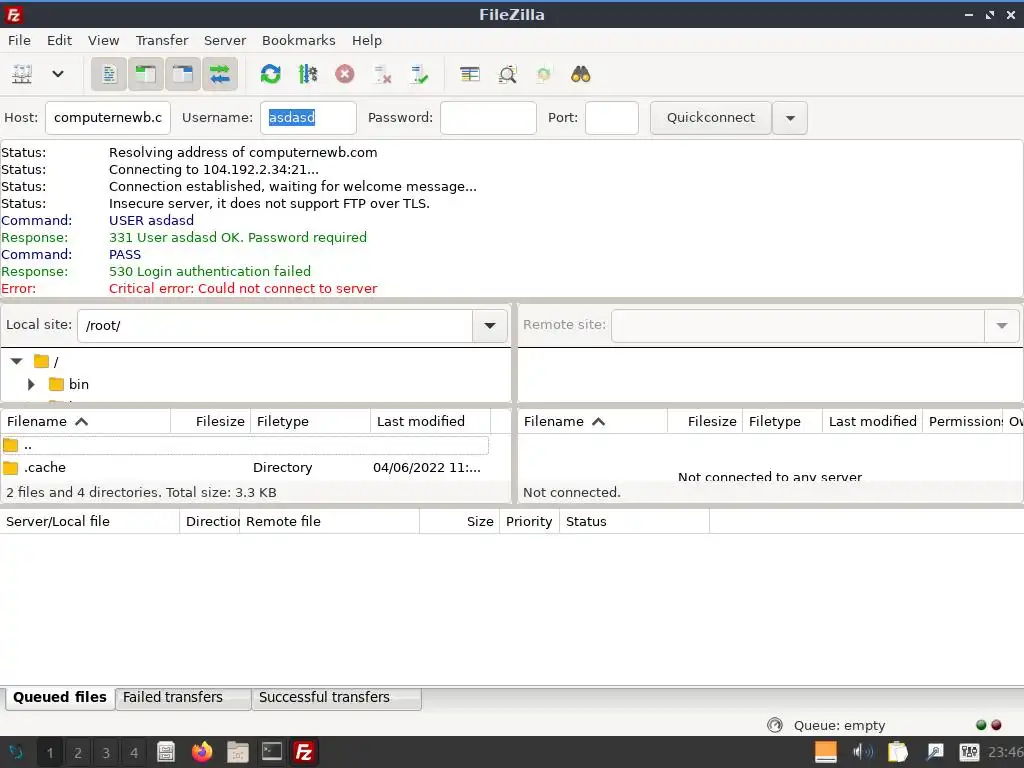Image resolution: width=1024 pixels, height=768 pixels.
Task: Cancel the current operation
Action: pos(345,74)
